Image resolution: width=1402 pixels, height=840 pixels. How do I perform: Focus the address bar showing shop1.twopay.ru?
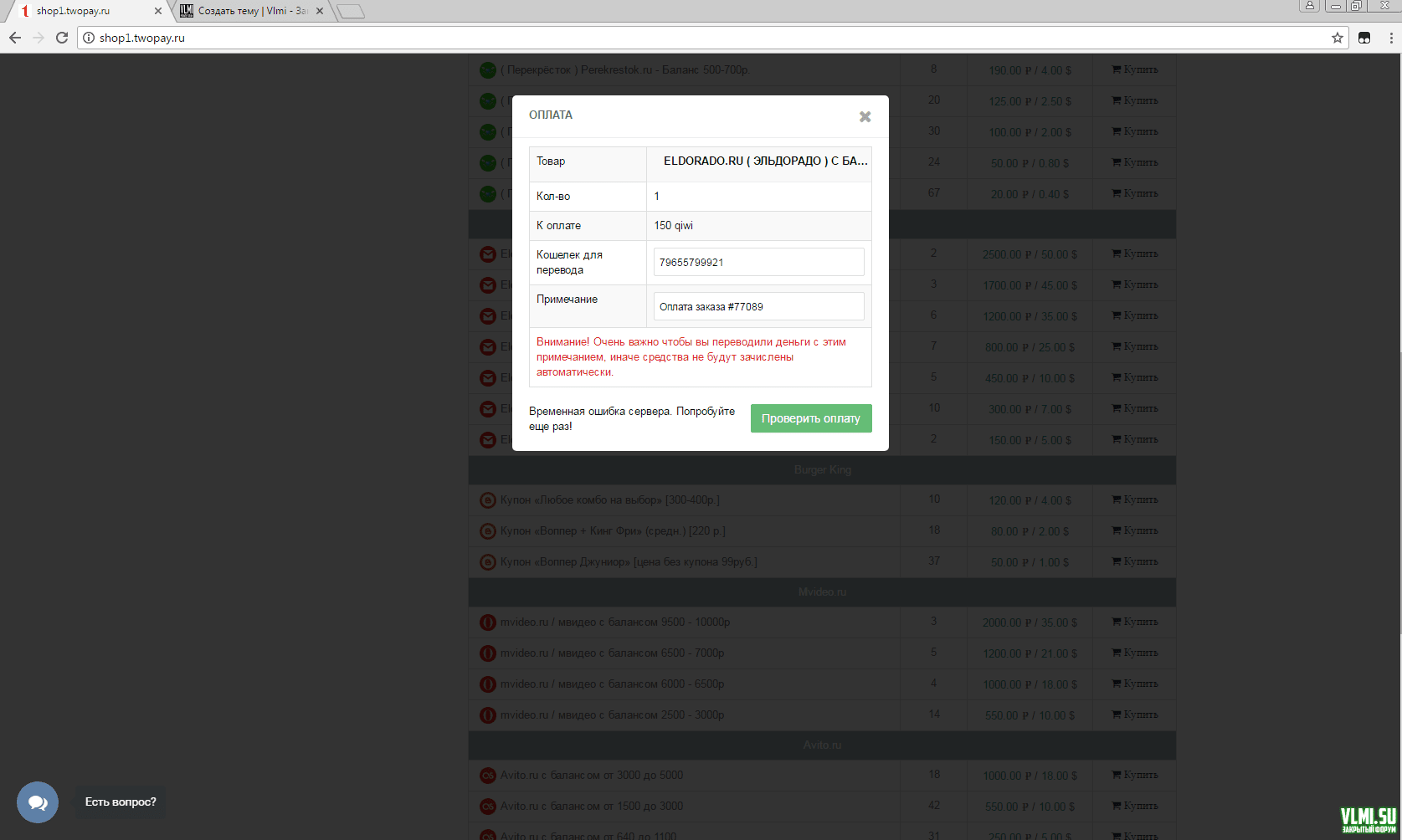tap(670, 38)
